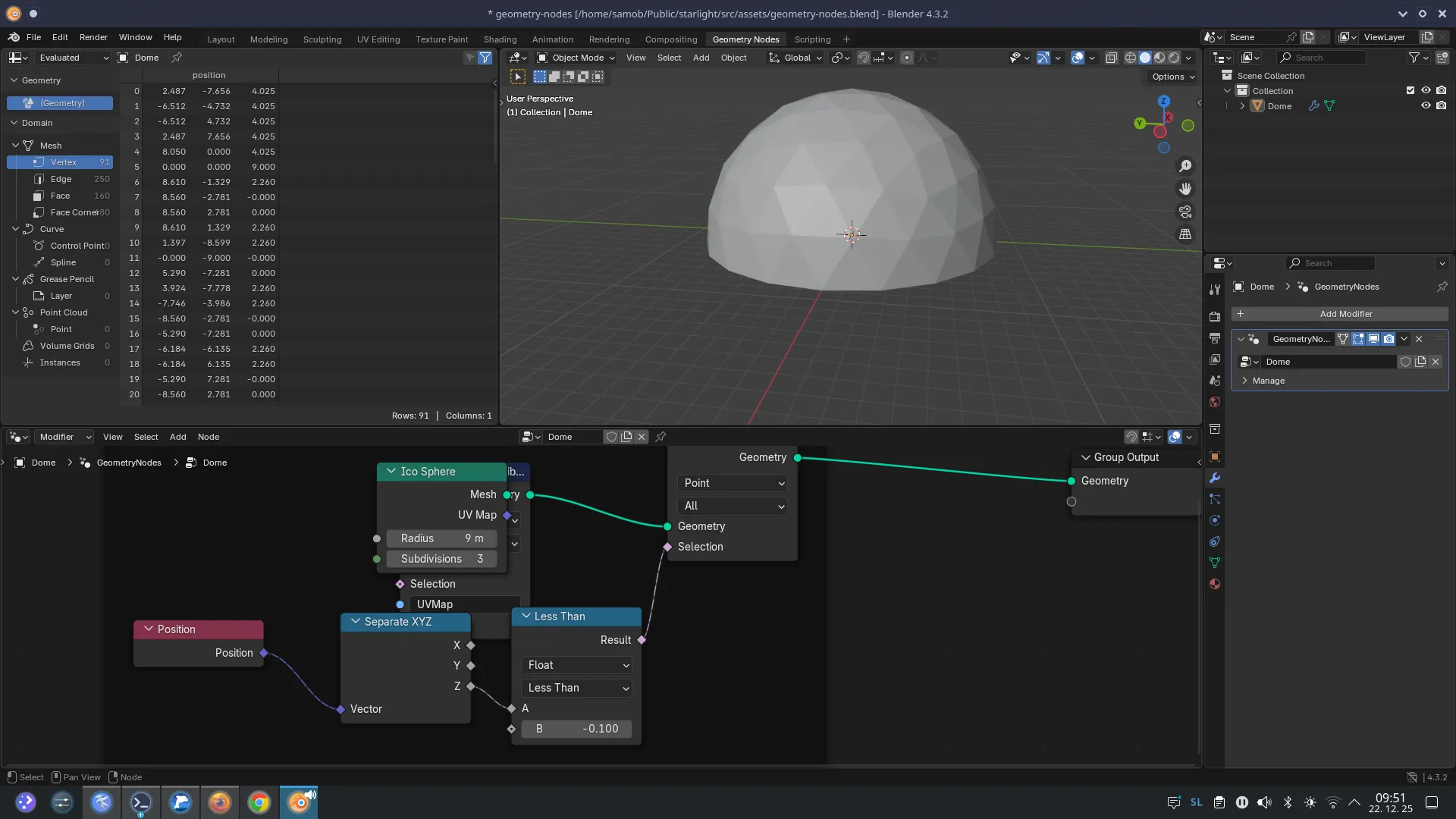1456x819 pixels.
Task: Open the Options button in viewport corner
Action: [x=1171, y=76]
